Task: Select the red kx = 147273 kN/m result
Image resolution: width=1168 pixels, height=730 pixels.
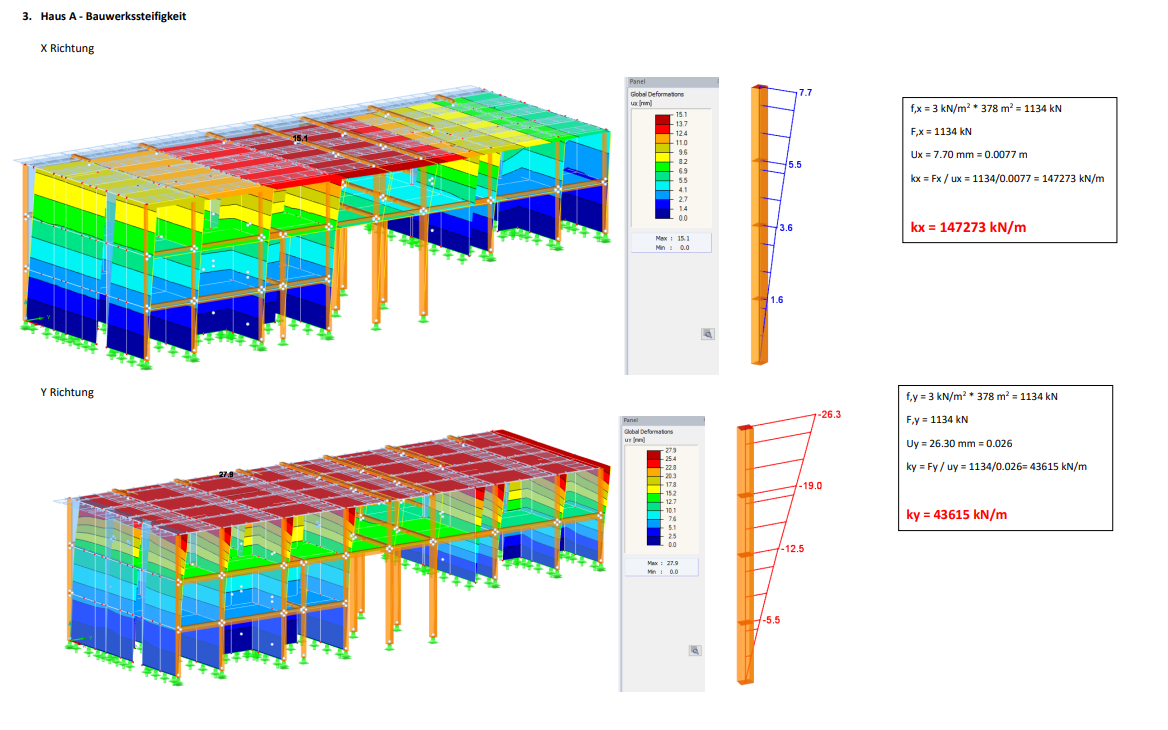Action: point(968,227)
